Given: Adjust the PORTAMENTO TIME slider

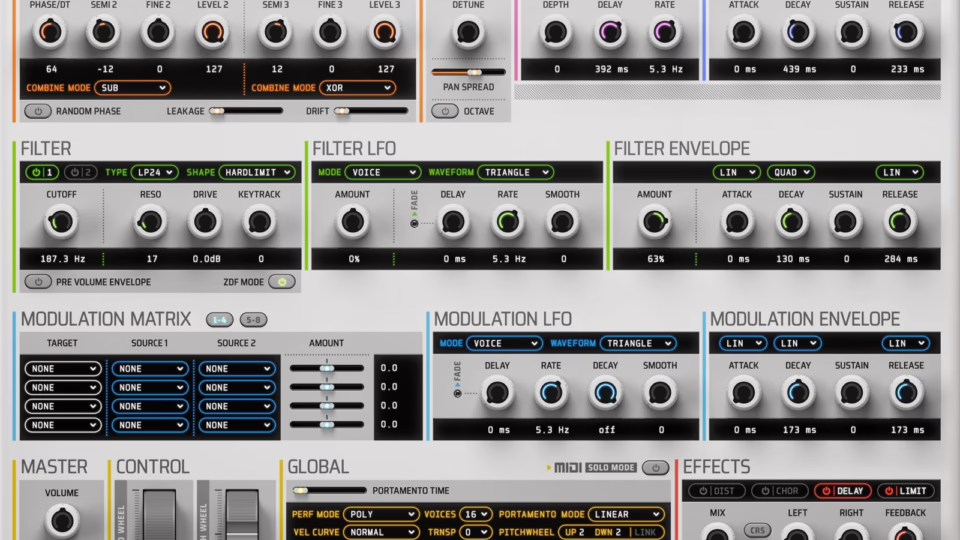Looking at the screenshot, I should 329,490.
